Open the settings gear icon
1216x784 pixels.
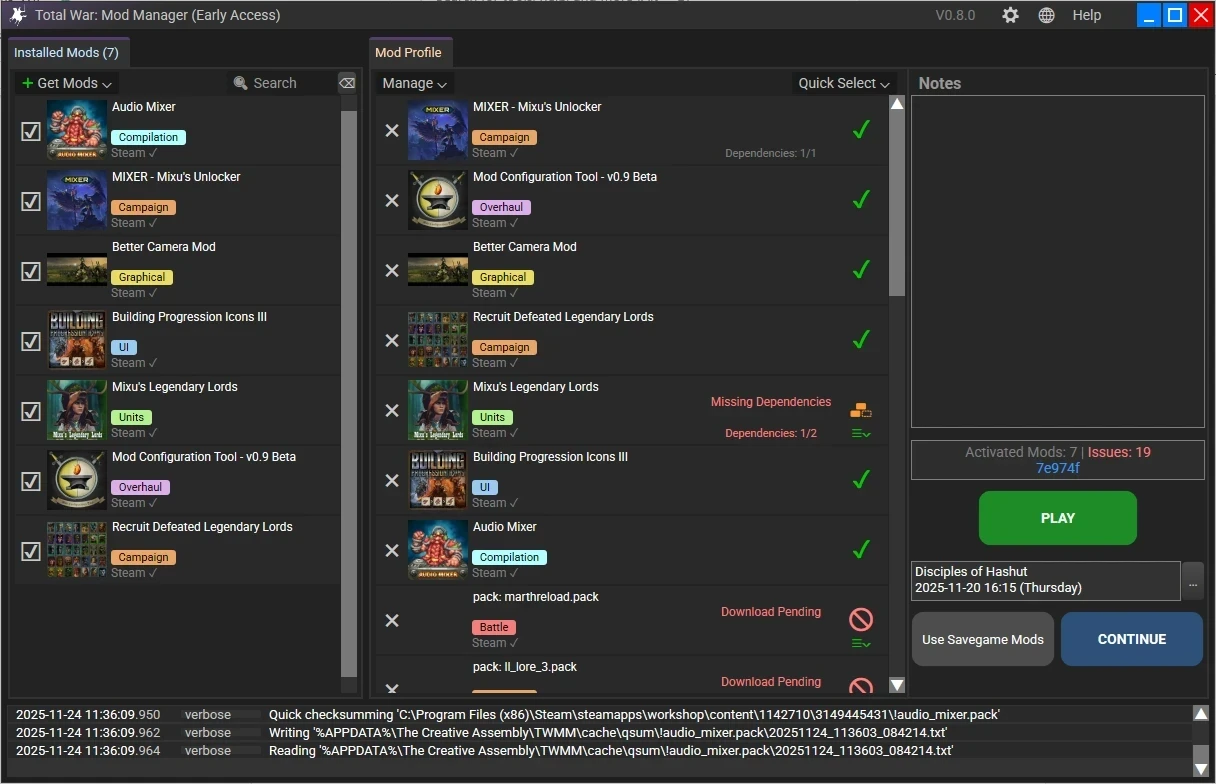click(1010, 15)
